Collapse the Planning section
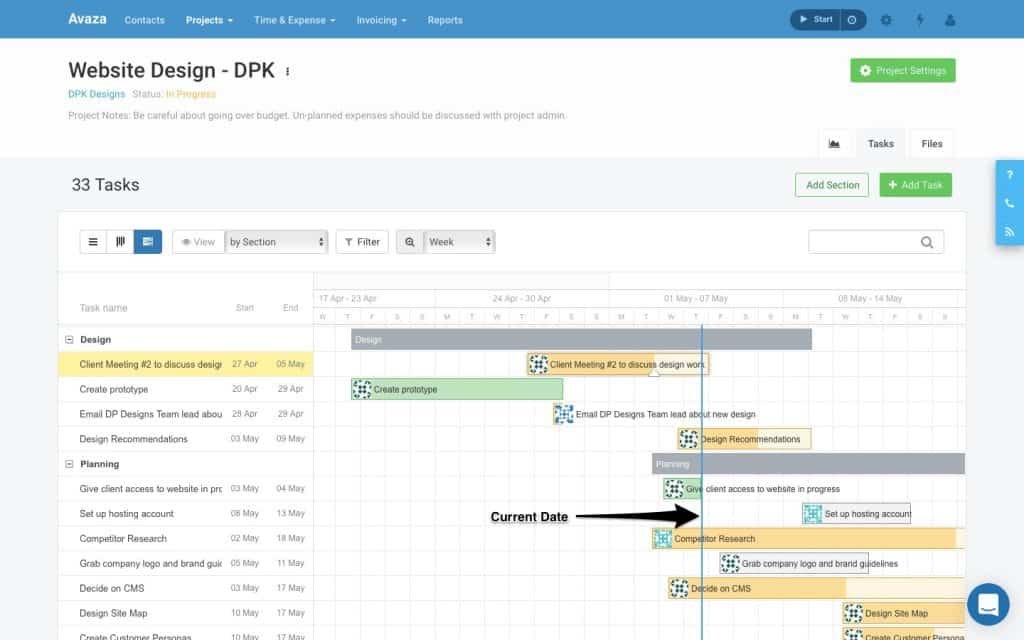1024x640 pixels. (x=69, y=463)
